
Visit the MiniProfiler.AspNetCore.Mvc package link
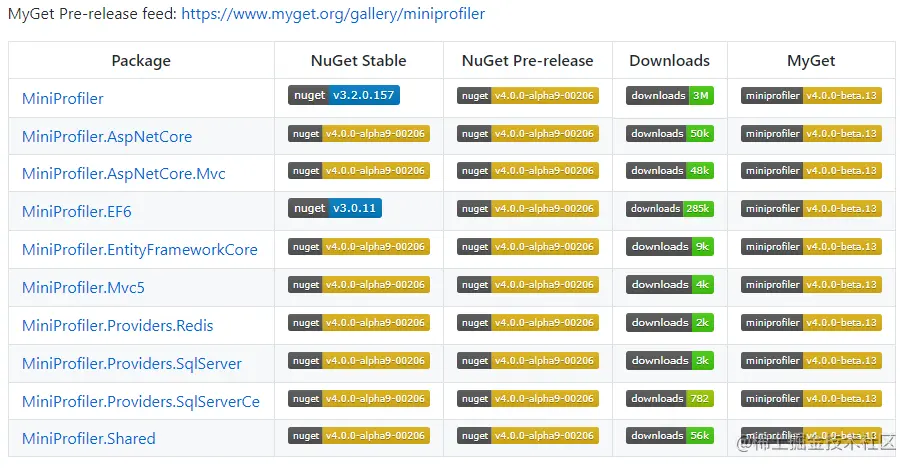coord(124,174)
